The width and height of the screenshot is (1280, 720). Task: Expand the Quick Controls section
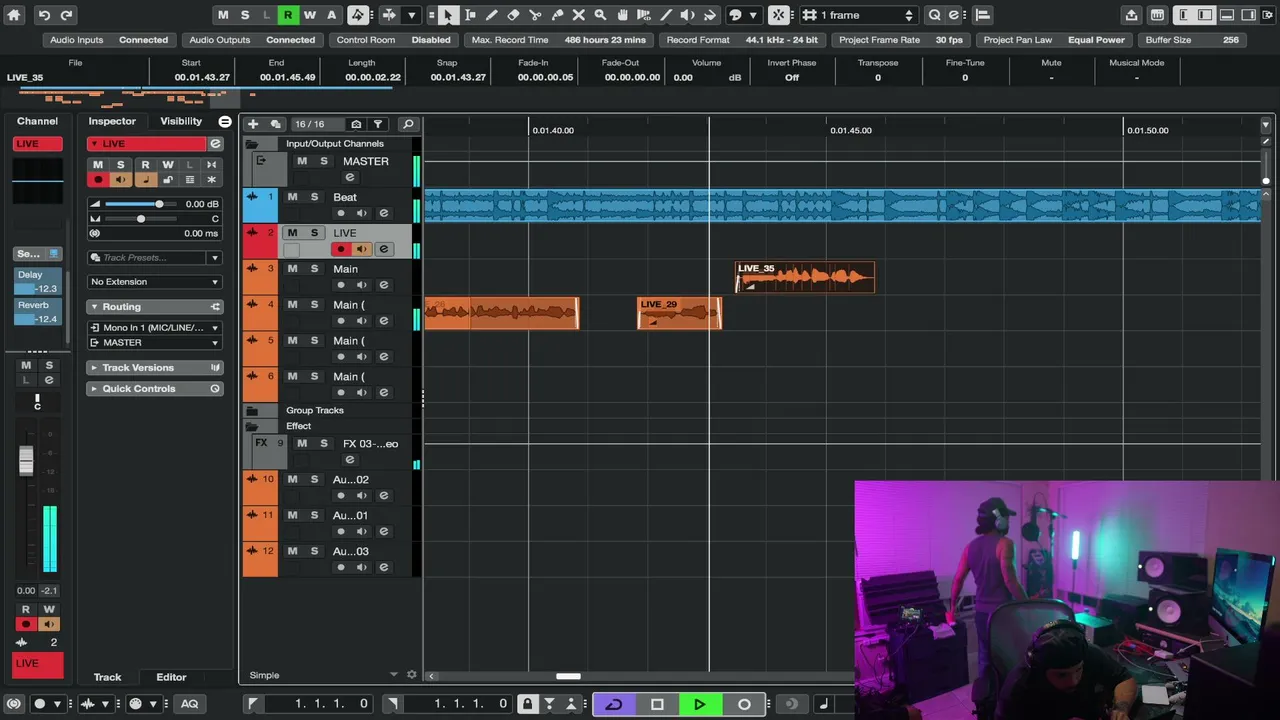pyautogui.click(x=155, y=389)
